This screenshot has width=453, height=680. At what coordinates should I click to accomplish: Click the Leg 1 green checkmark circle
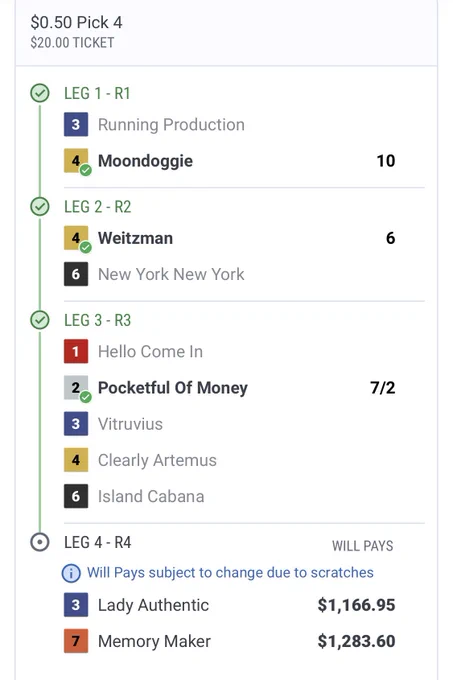click(40, 93)
